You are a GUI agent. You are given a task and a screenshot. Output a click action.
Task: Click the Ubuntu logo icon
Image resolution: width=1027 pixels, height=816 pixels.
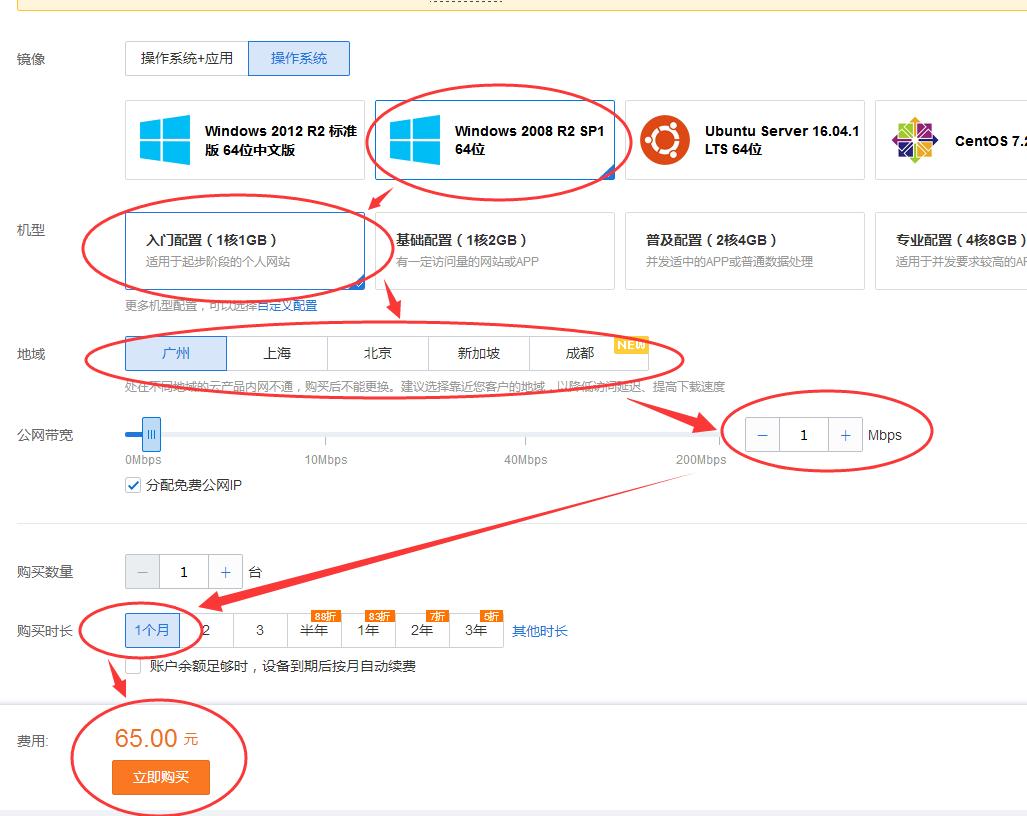coord(665,140)
